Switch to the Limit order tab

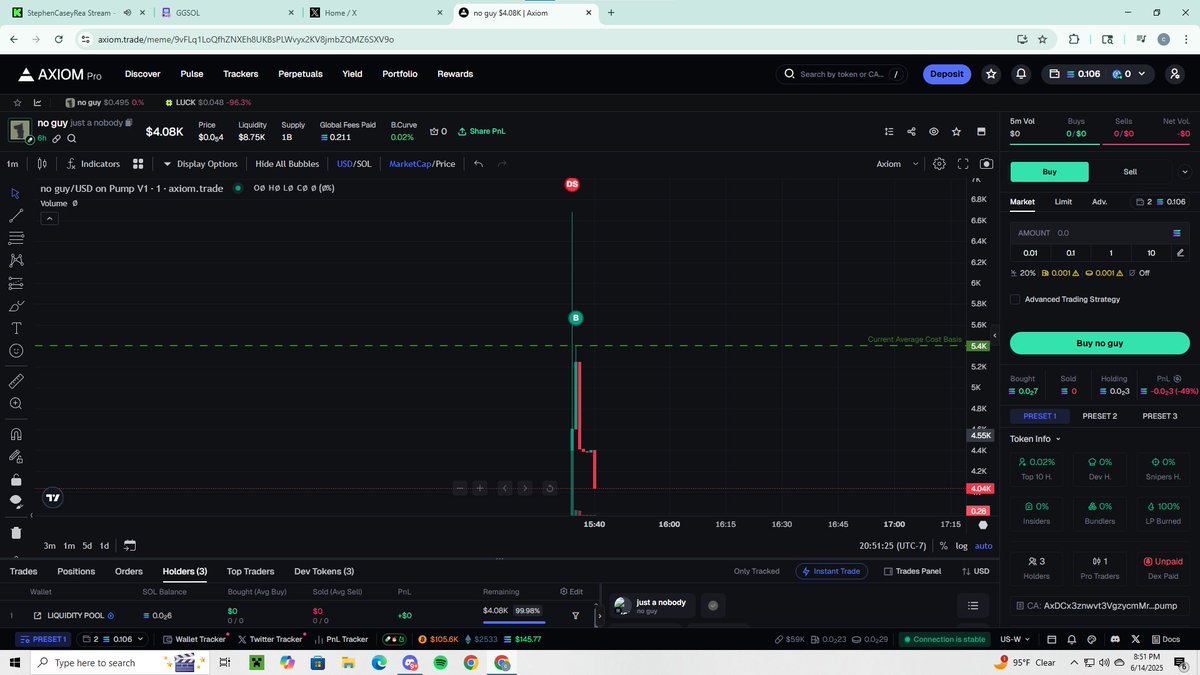pyautogui.click(x=1063, y=202)
